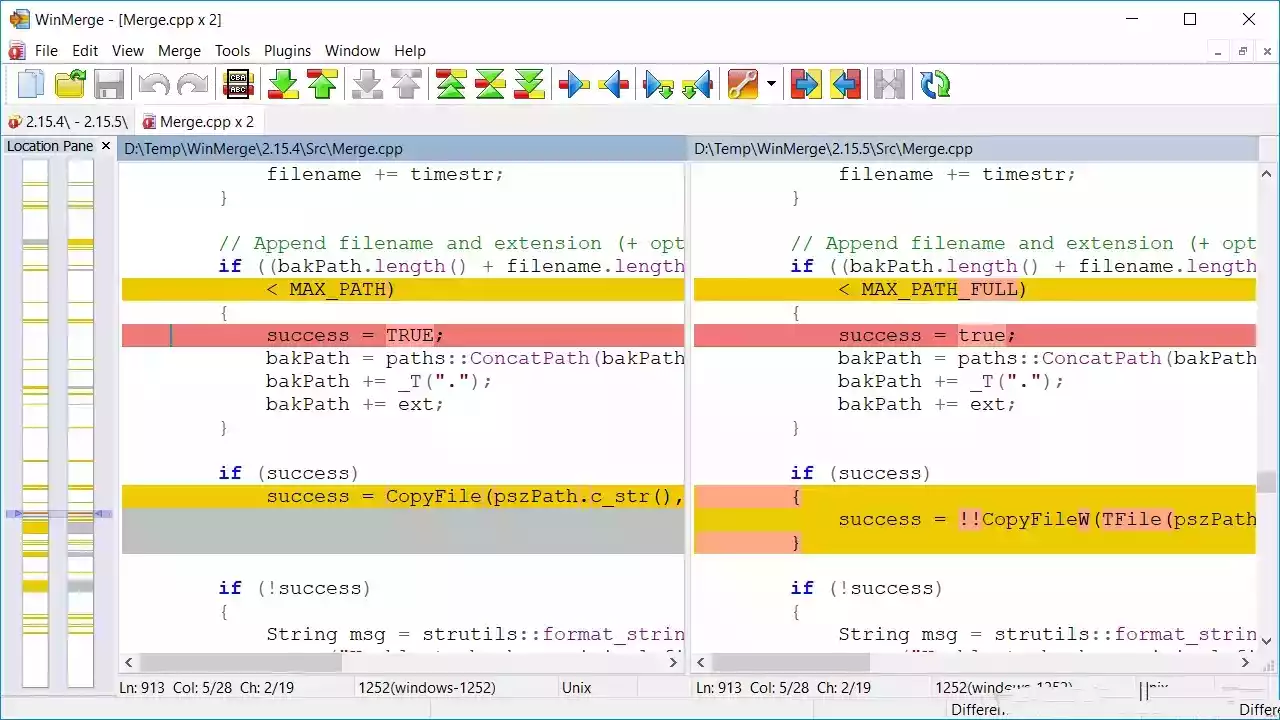The width and height of the screenshot is (1280, 720).
Task: Undo the last merge action
Action: 154,84
